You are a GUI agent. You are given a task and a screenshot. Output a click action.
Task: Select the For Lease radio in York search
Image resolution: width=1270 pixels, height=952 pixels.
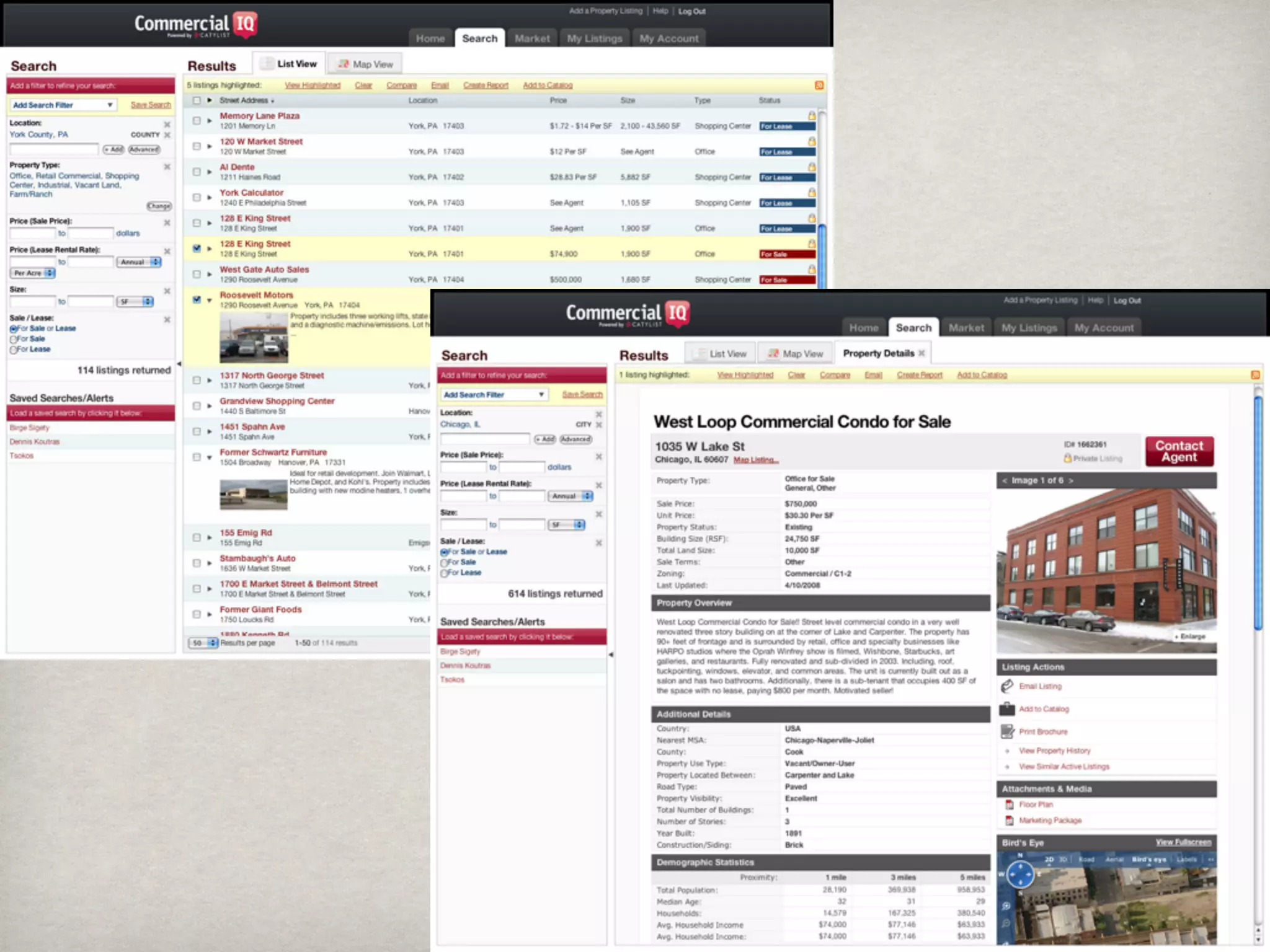click(x=14, y=350)
